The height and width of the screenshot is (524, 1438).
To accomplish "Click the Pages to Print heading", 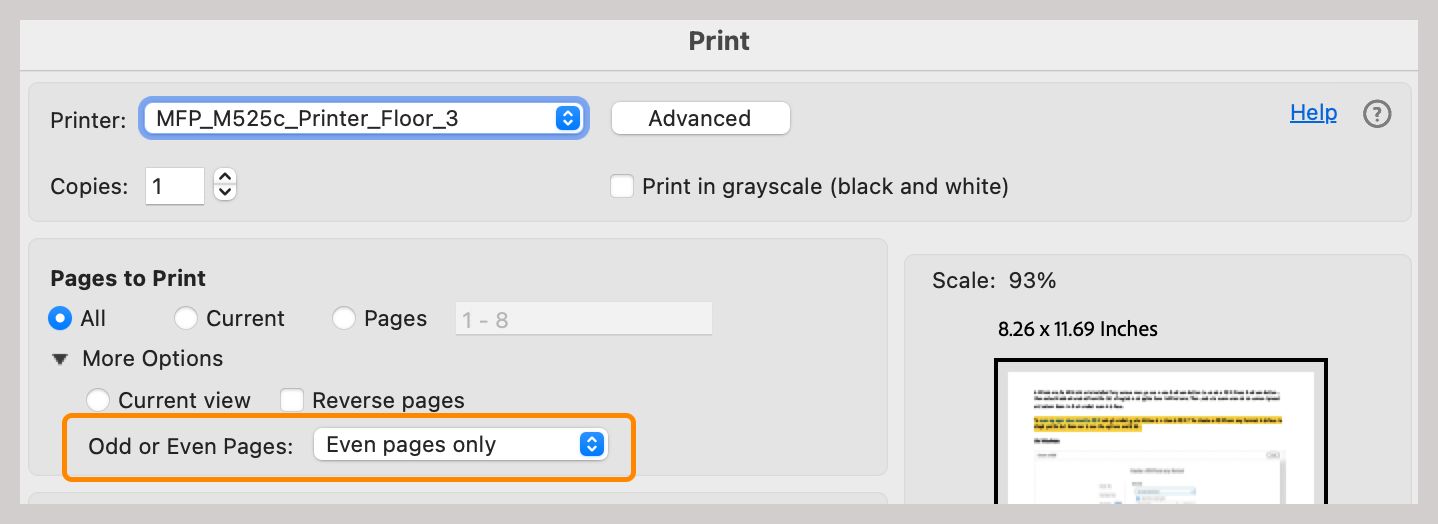I will [x=128, y=278].
